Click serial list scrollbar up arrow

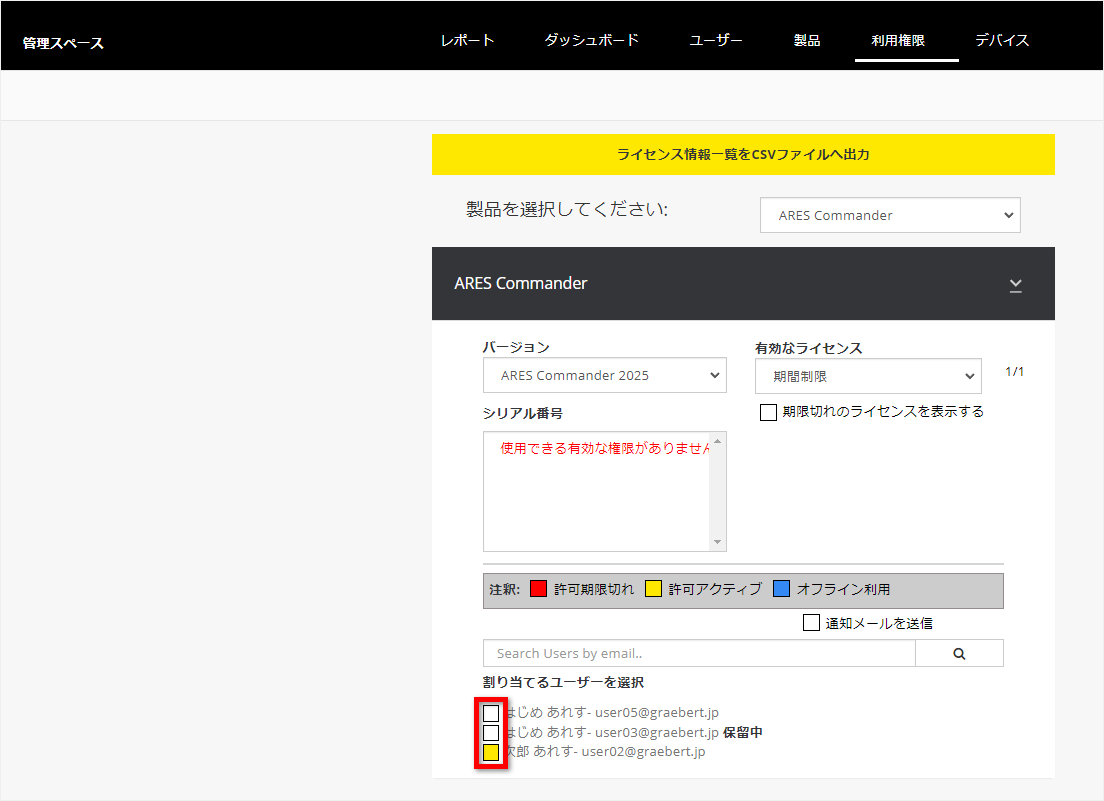tap(717, 441)
